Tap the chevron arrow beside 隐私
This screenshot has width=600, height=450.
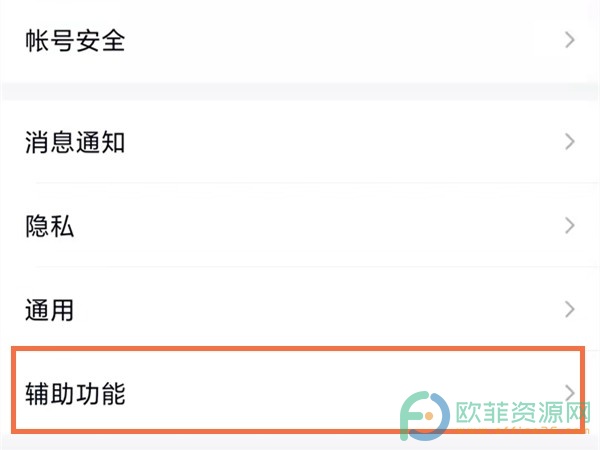pyautogui.click(x=570, y=225)
